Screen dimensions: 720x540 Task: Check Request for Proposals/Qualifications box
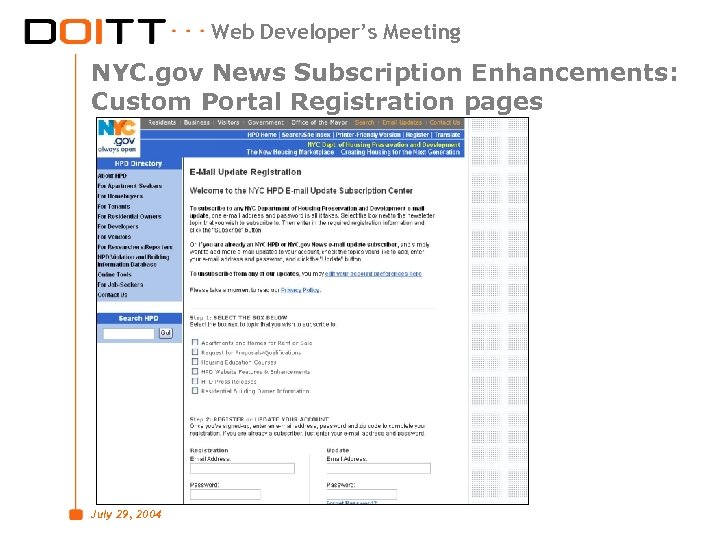pos(195,352)
